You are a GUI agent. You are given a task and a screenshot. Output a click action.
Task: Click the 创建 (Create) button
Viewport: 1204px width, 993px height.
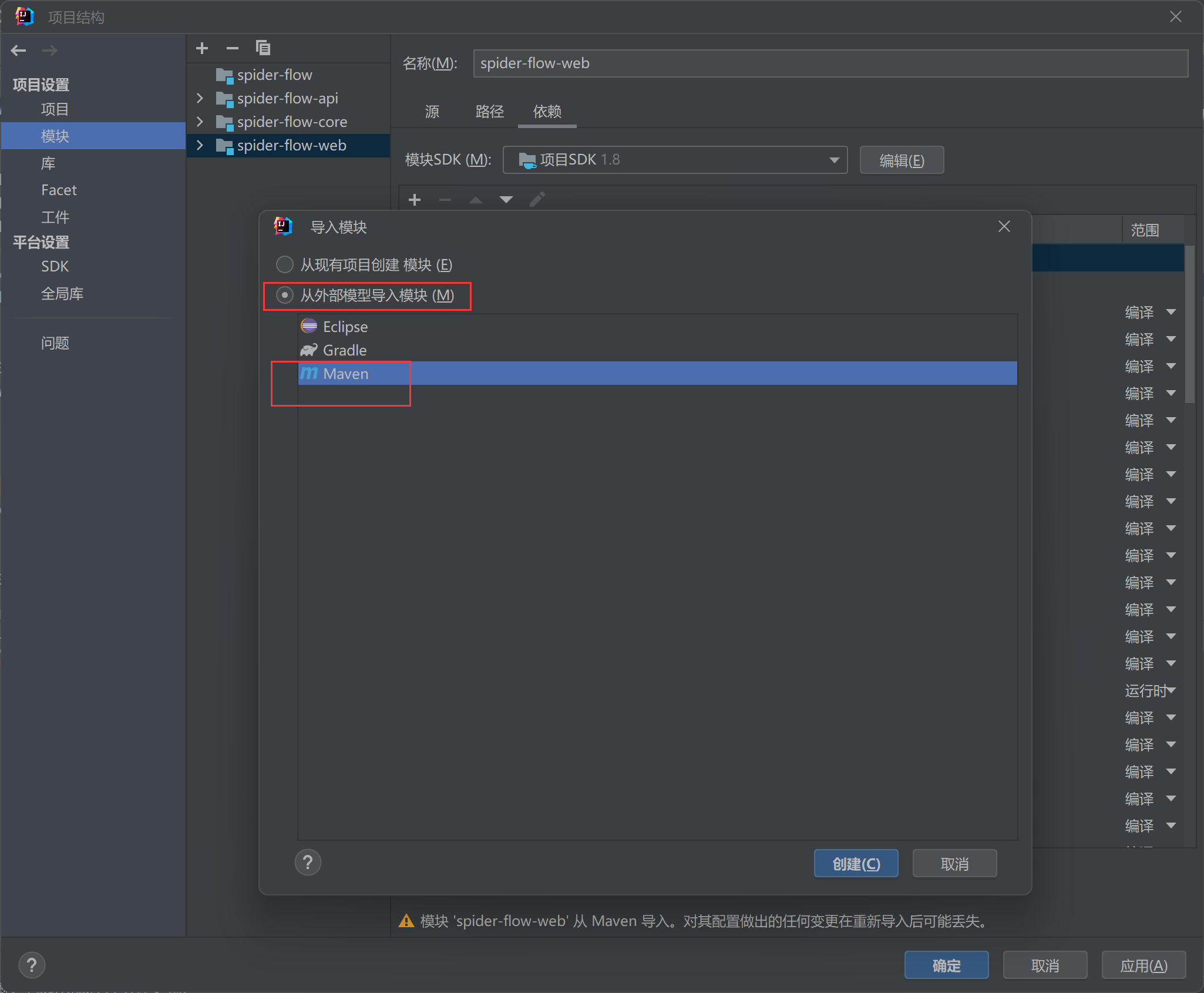coord(856,864)
